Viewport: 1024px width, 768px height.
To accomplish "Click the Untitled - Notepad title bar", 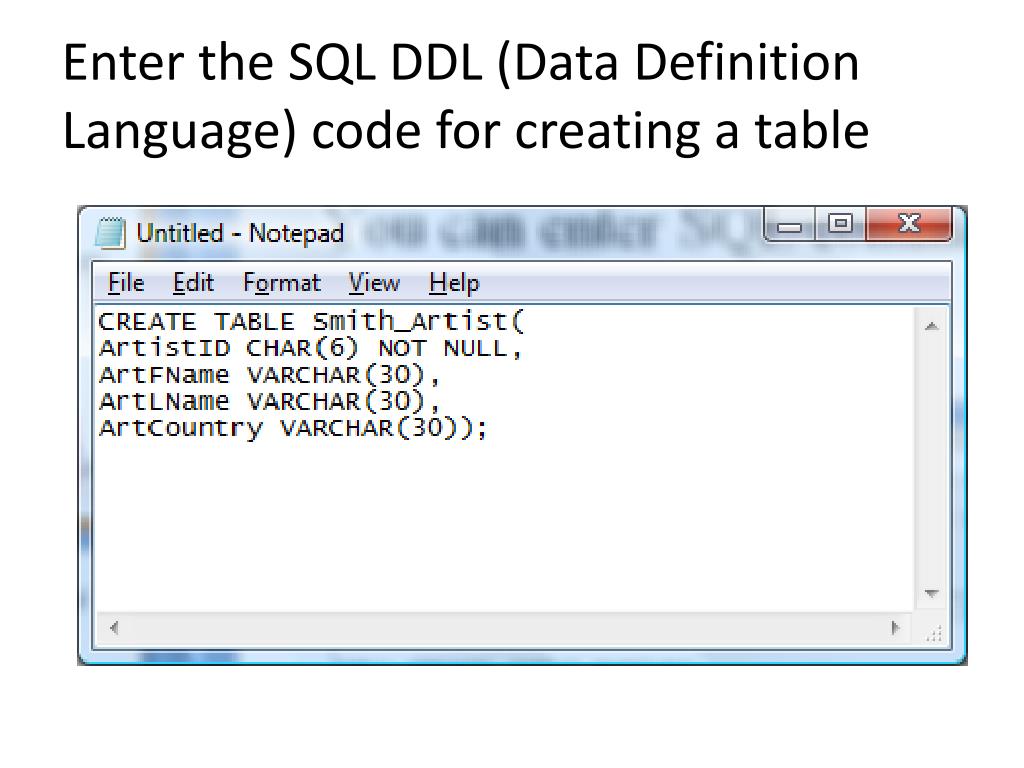I will click(x=500, y=234).
